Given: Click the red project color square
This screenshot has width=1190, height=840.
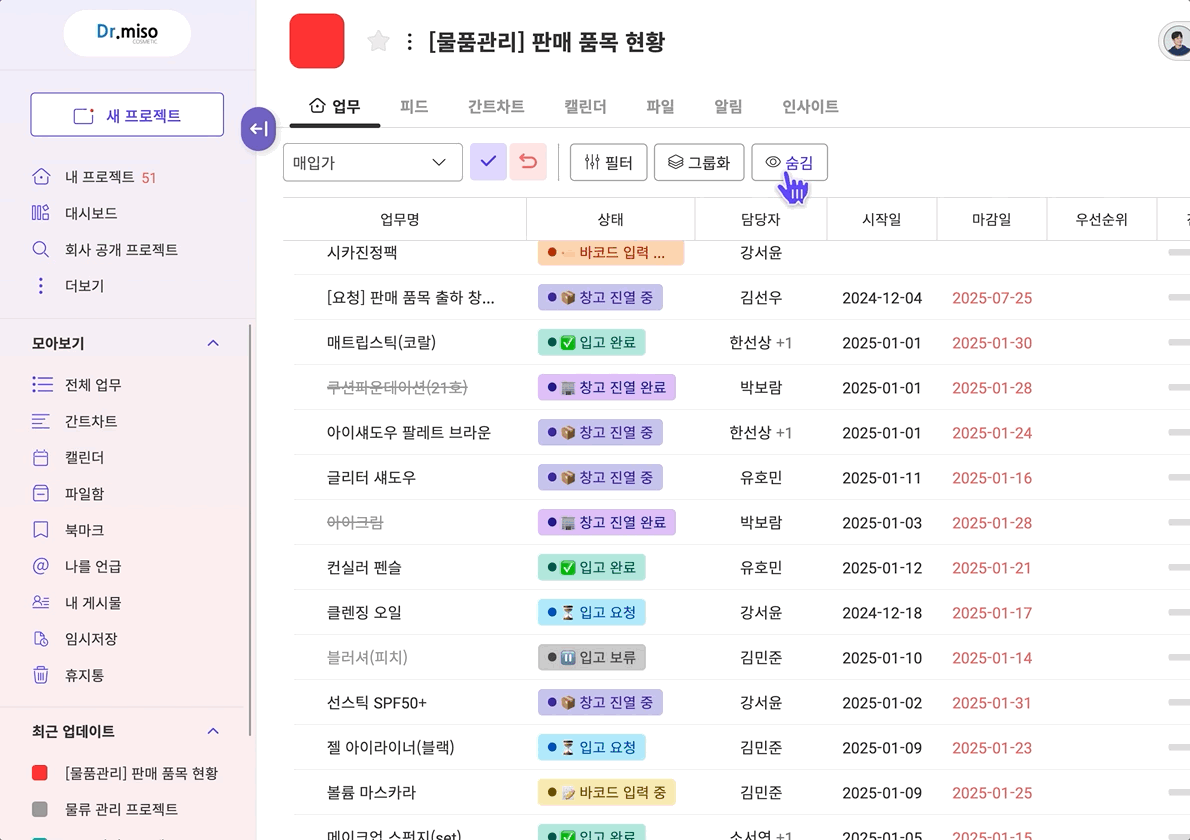Looking at the screenshot, I should [317, 41].
